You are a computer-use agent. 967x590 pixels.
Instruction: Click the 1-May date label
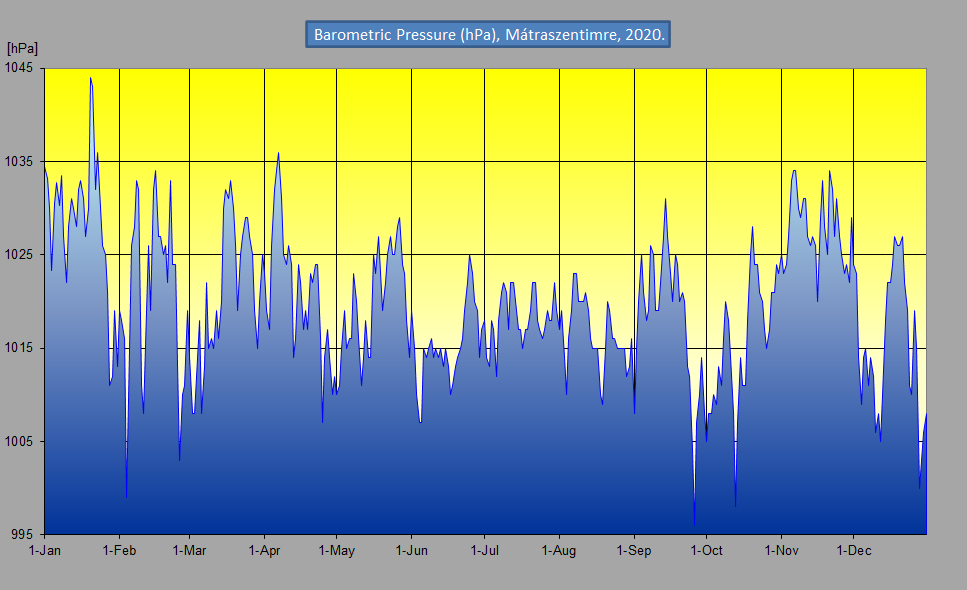(336, 551)
